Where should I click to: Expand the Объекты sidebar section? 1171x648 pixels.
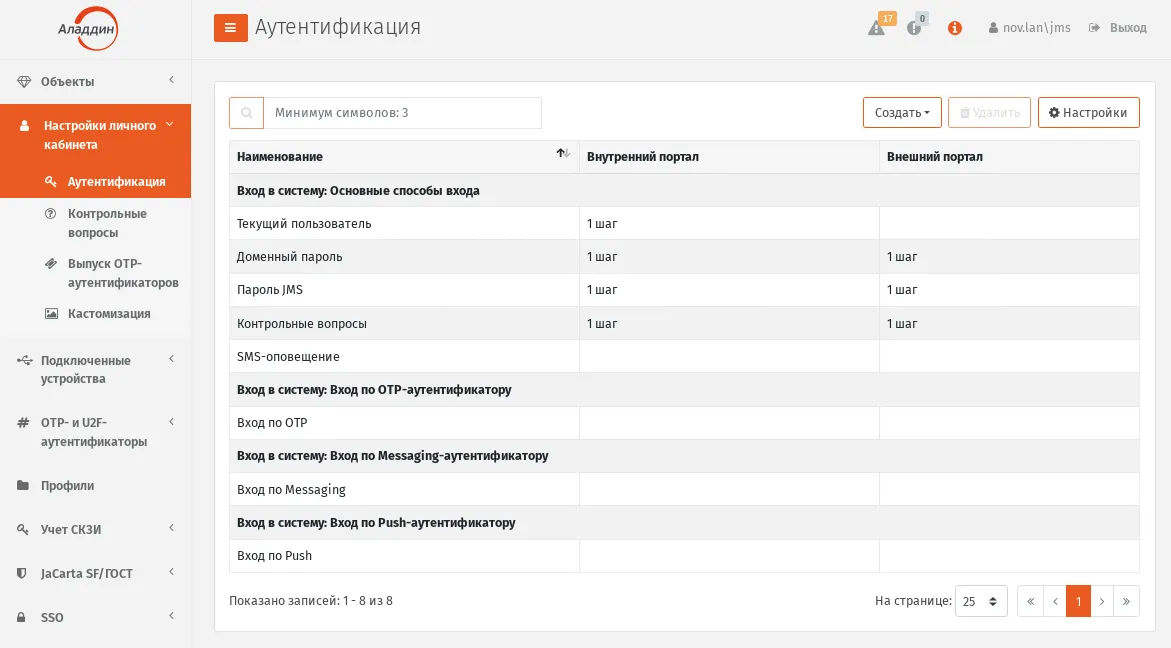click(x=96, y=81)
